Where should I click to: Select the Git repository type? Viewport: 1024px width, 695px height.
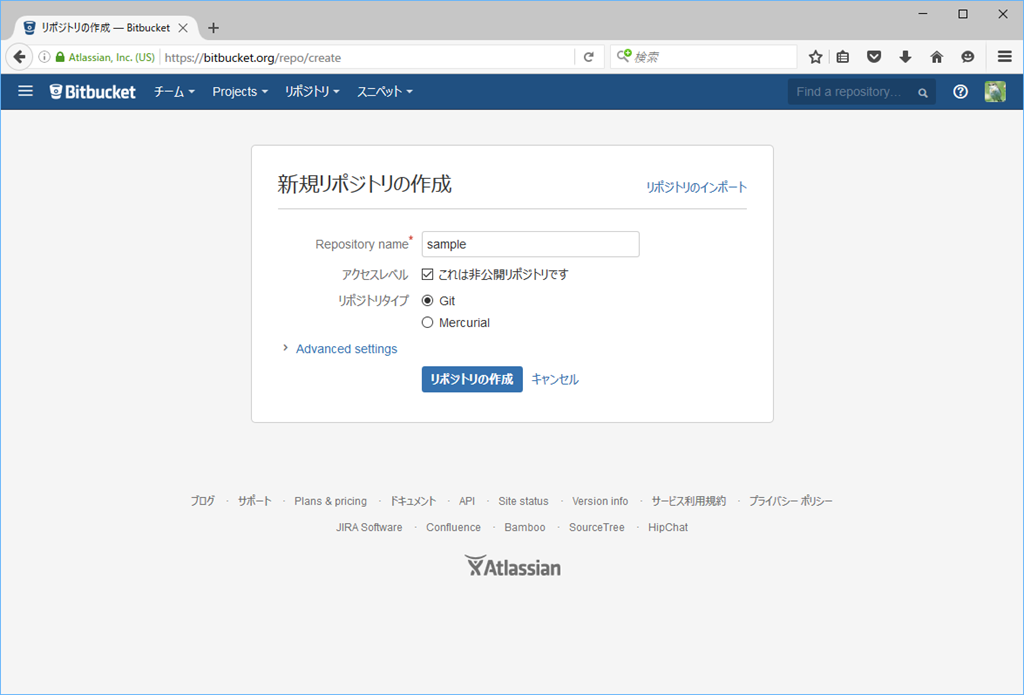click(428, 300)
